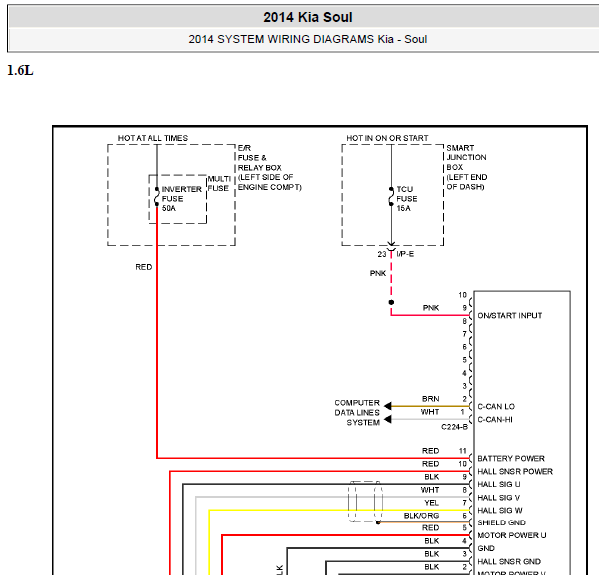The width and height of the screenshot is (599, 575).
Task: Click the 'HOT AT ALL TIMES' label
Action: (153, 138)
